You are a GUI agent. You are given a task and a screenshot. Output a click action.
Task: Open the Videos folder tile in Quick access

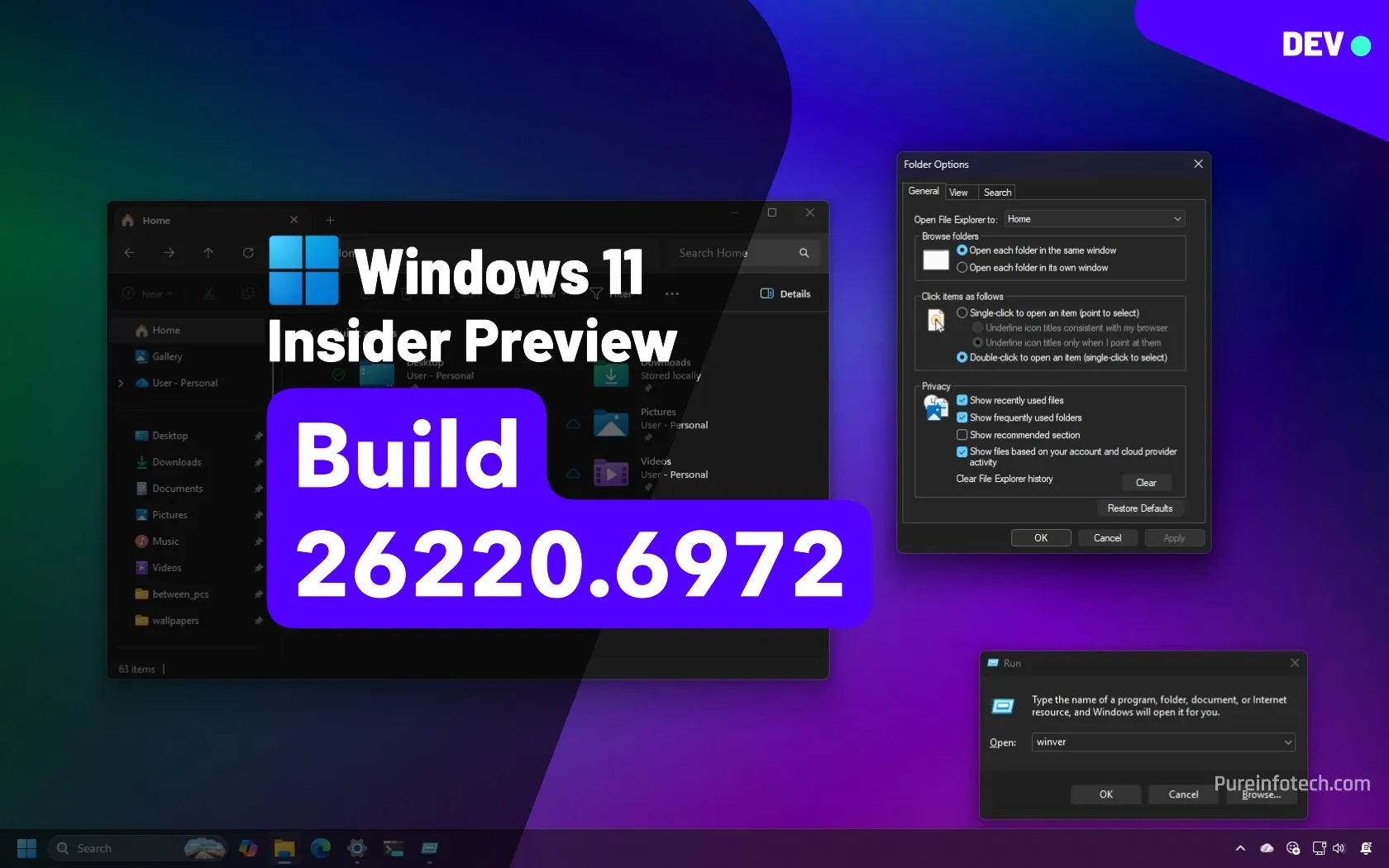[x=651, y=474]
